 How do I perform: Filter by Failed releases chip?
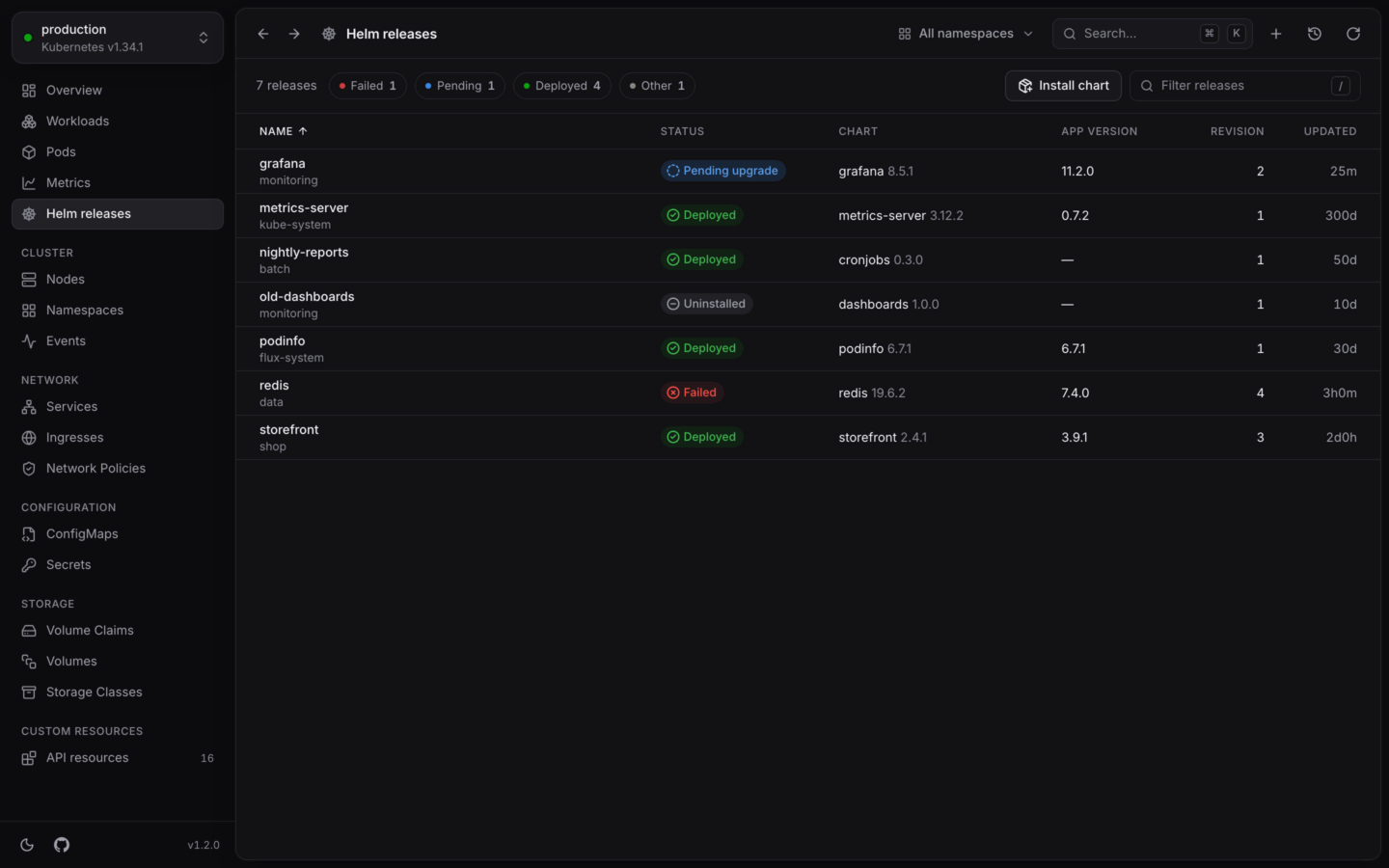coord(368,86)
